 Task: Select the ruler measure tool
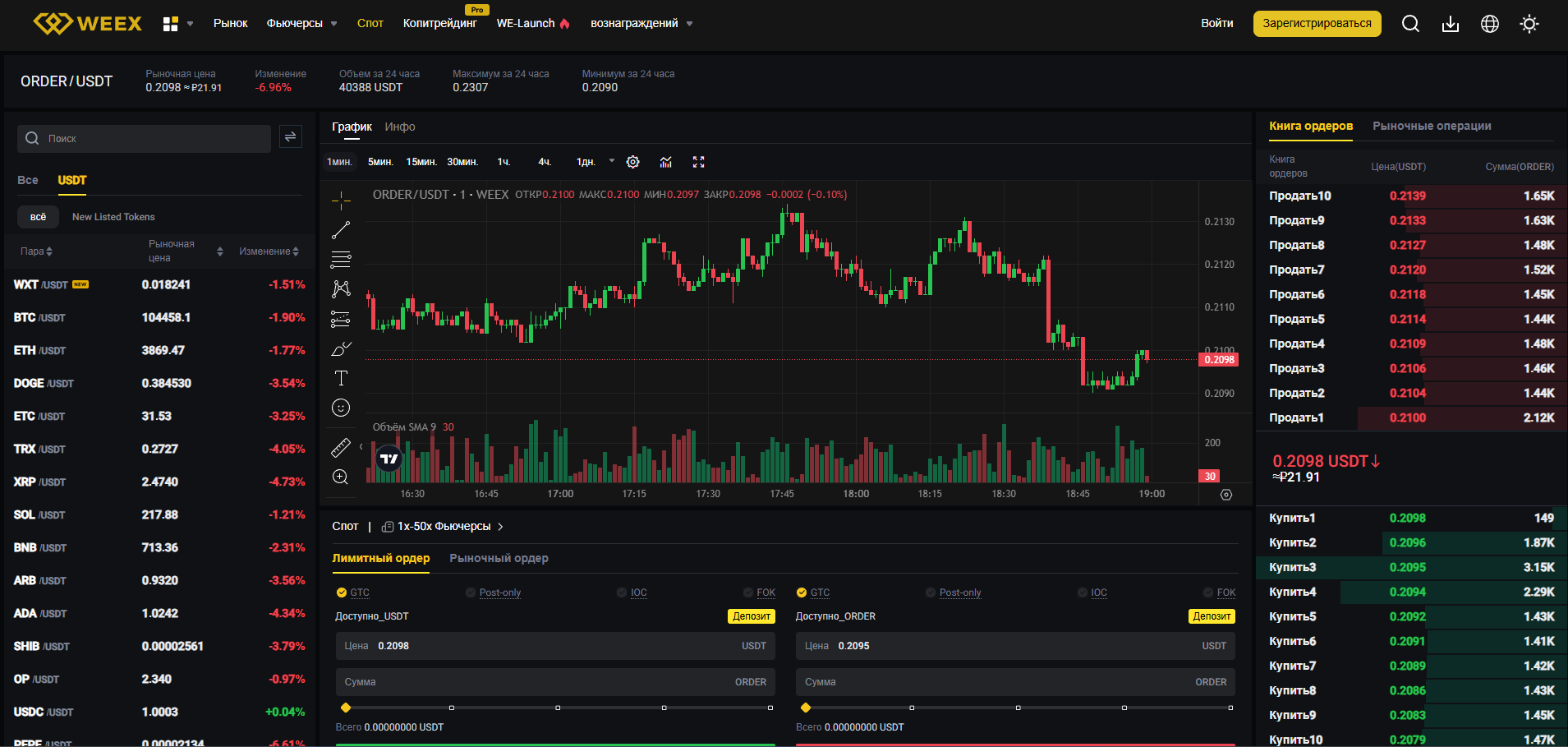click(341, 448)
